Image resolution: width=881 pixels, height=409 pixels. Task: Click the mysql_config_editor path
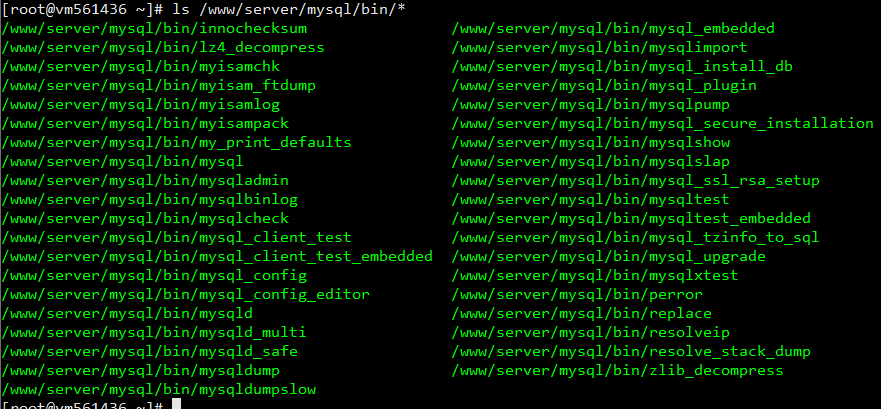coord(185,294)
